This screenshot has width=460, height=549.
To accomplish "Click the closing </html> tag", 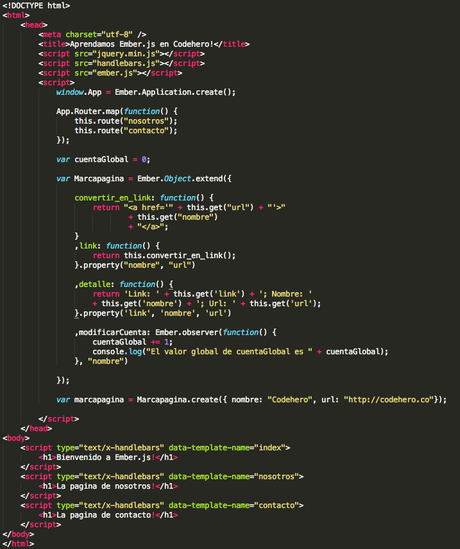I will (x=18, y=544).
